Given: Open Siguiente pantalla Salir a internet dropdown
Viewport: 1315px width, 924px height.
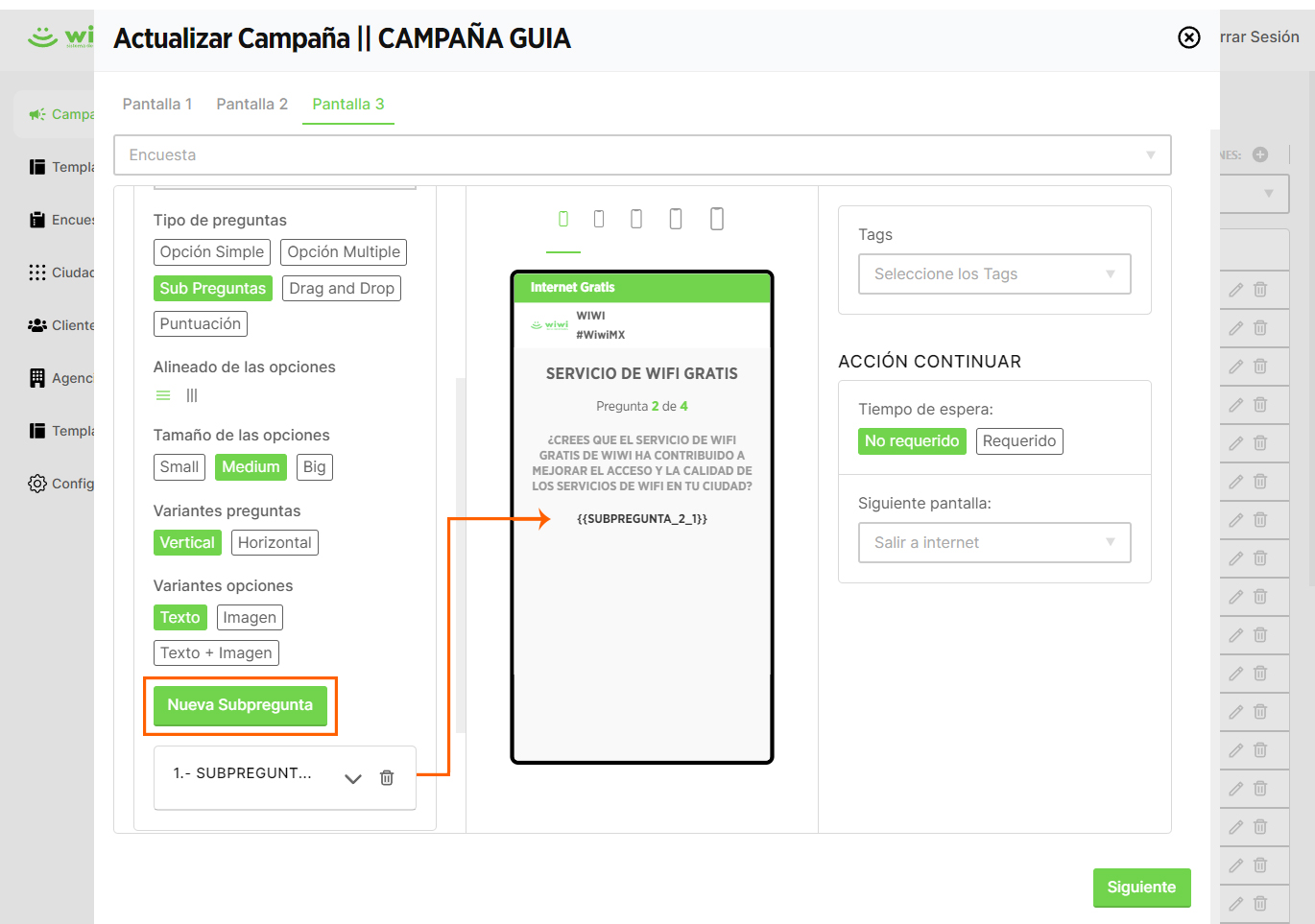Looking at the screenshot, I should pyautogui.click(x=994, y=543).
